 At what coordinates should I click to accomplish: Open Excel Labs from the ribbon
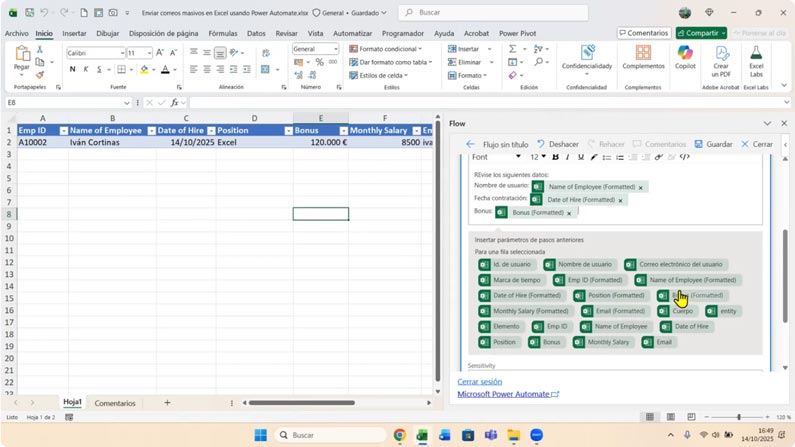point(756,58)
